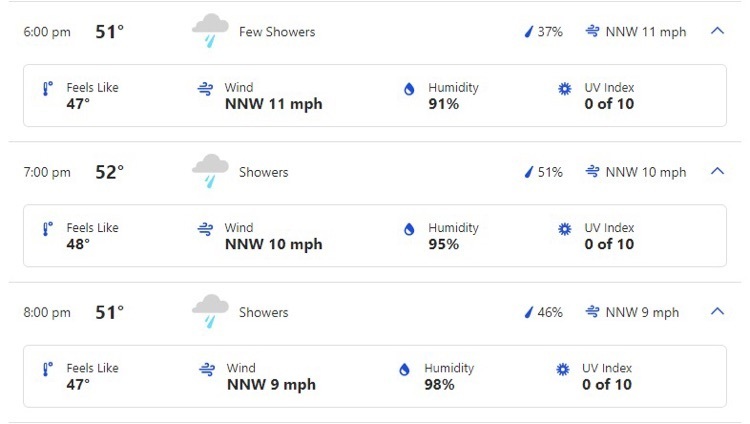
Task: Click the Feels Like 47° value at 8:00 pm
Action: (78, 384)
